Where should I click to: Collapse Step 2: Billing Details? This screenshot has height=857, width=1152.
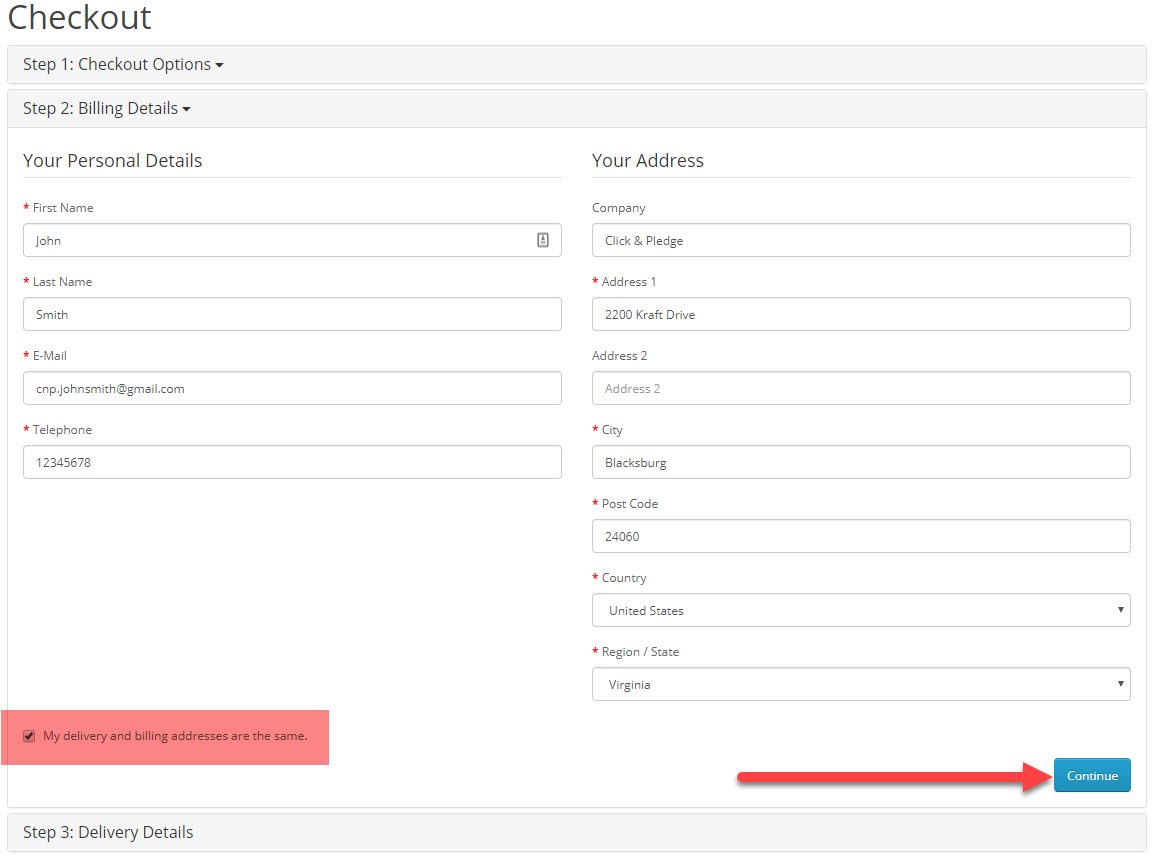coord(107,109)
